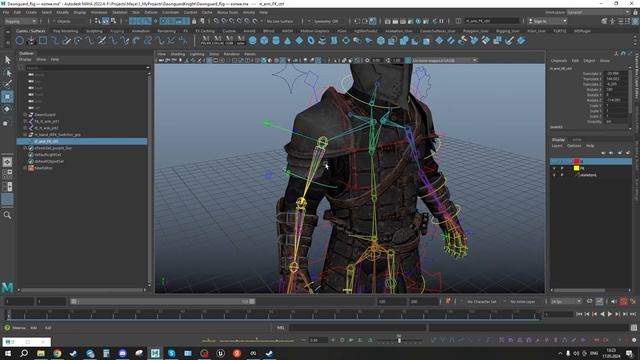Toggle the select by object type mode icon
Image resolution: width=640 pixels, height=360 pixels.
(x=105, y=21)
